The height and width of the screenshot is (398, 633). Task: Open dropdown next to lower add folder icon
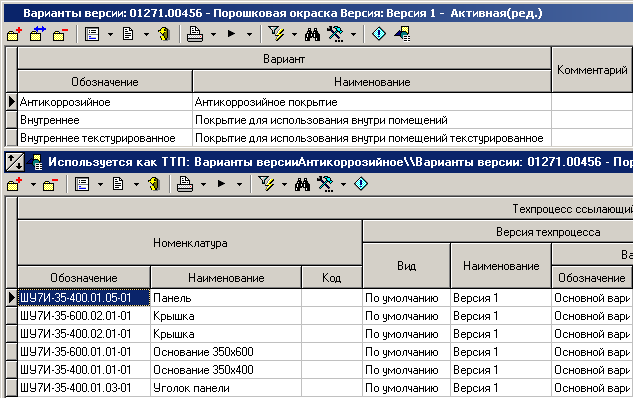click(34, 185)
